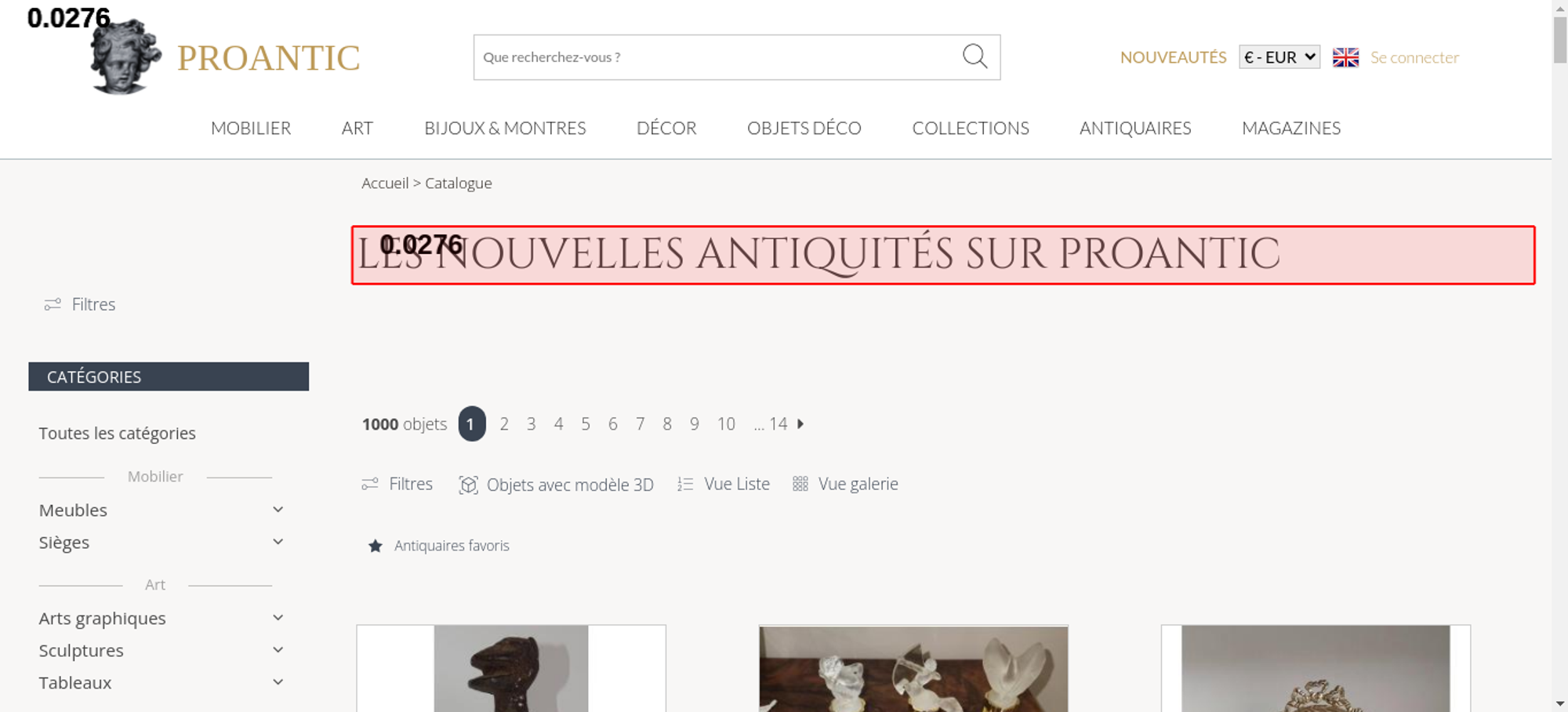Open the sculpture product thumbnail
Screen dimensions: 1568x712
pos(511,669)
